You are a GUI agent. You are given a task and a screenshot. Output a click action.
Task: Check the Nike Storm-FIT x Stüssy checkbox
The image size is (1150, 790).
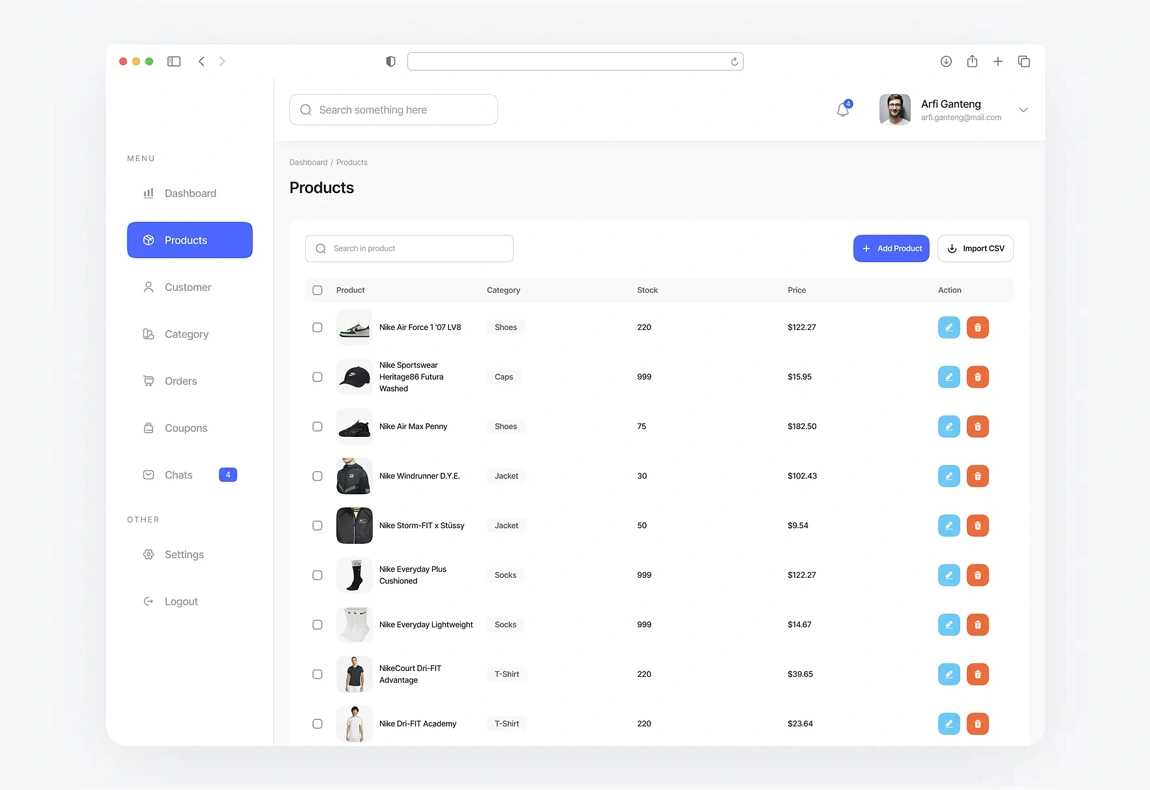point(317,525)
